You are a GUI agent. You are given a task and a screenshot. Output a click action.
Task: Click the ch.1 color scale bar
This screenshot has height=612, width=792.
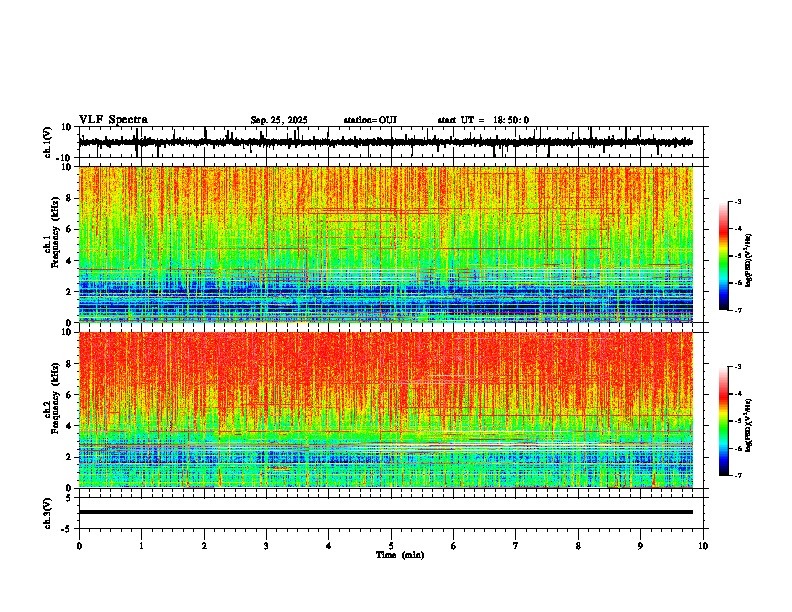(723, 256)
